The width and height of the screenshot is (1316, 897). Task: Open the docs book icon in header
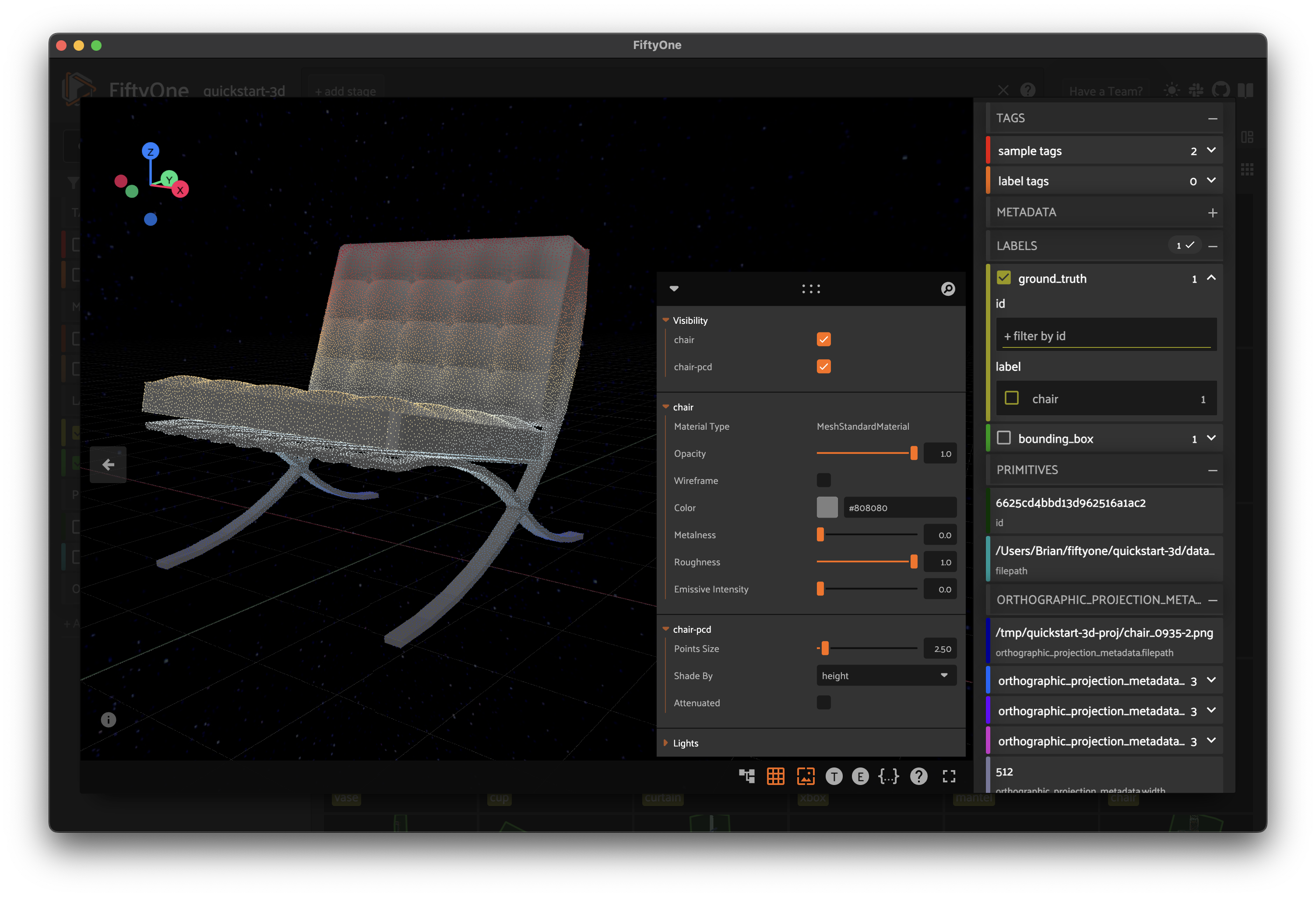1246,90
